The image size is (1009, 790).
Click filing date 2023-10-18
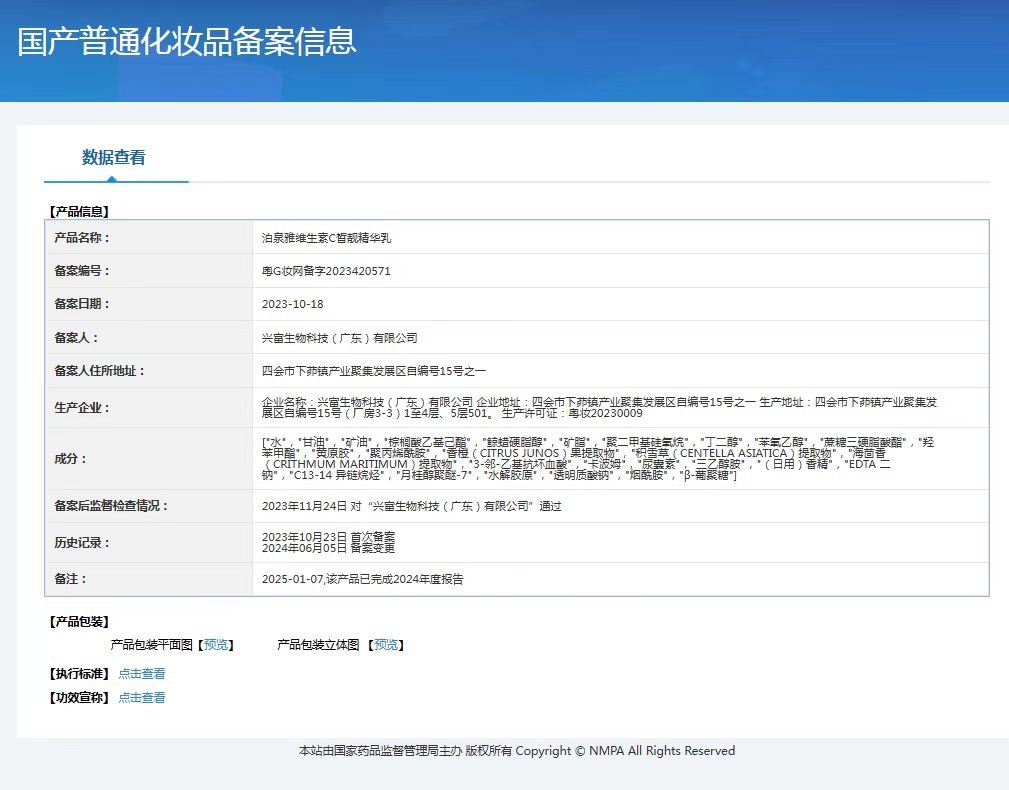(x=293, y=304)
